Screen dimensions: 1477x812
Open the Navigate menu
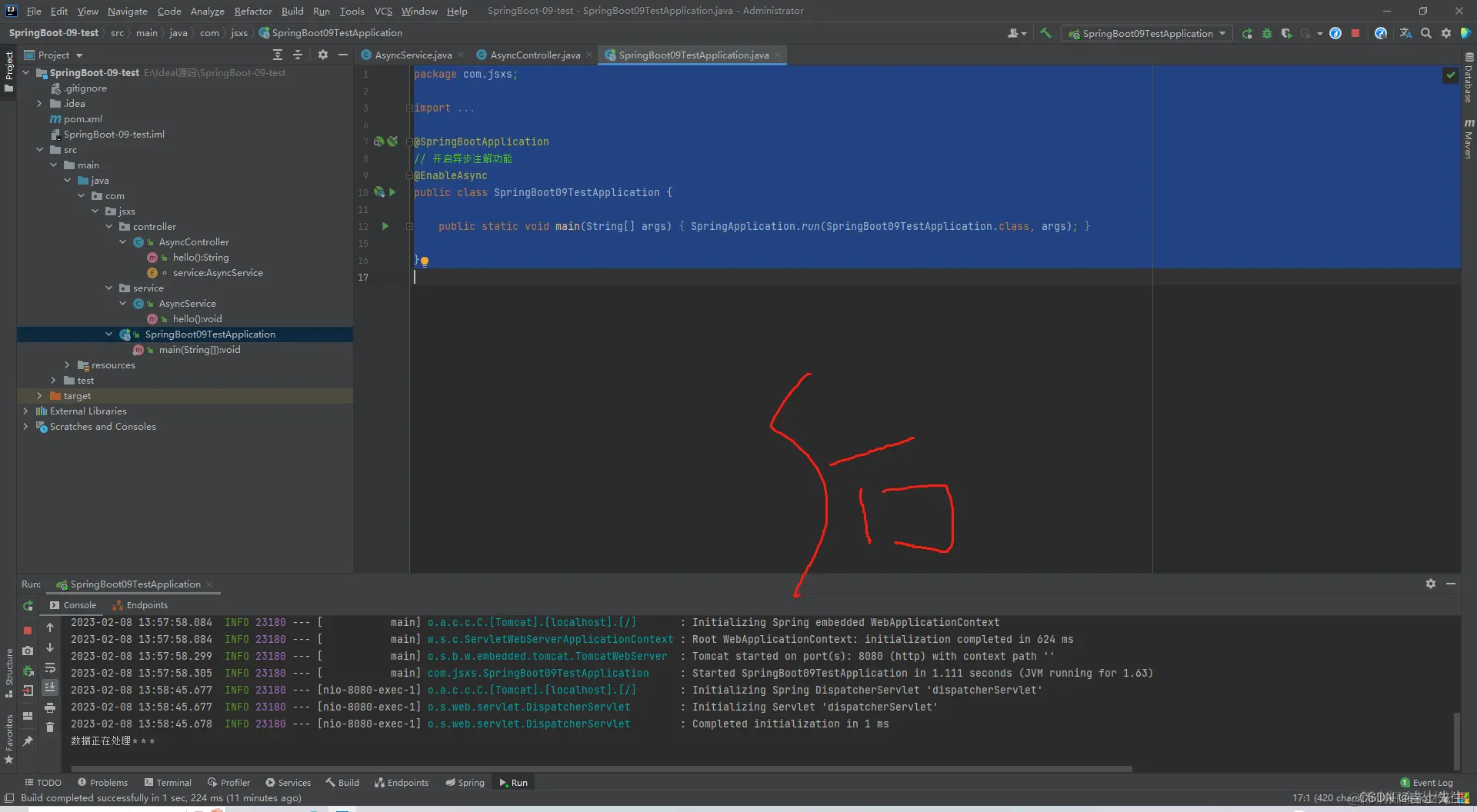click(127, 11)
